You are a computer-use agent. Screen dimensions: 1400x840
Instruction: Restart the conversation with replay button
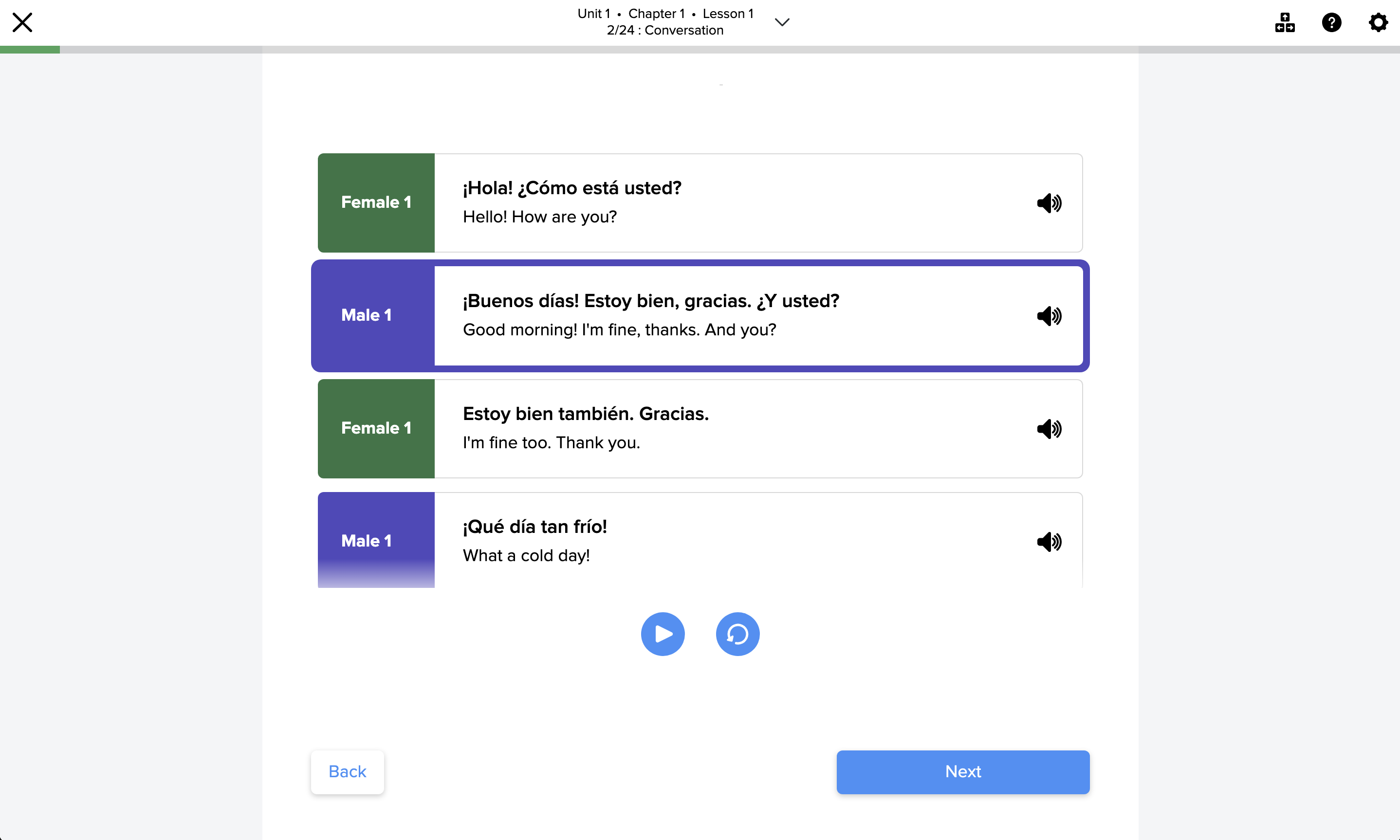[x=737, y=634]
